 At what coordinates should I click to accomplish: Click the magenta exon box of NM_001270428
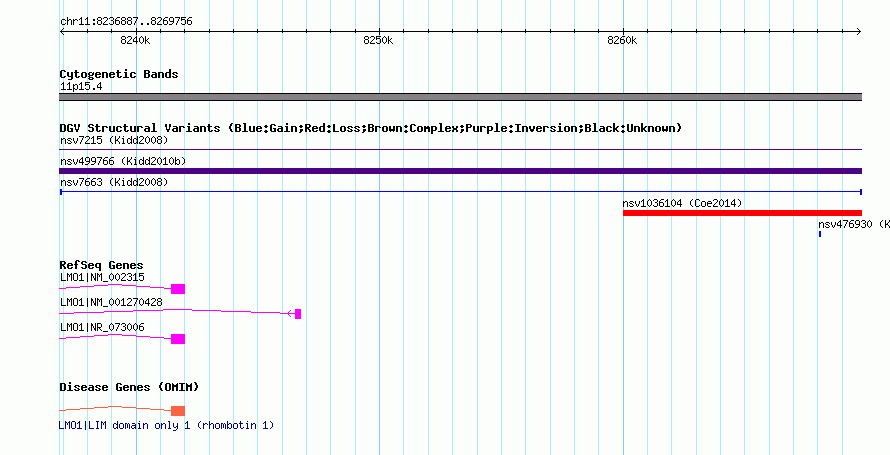tap(298, 314)
